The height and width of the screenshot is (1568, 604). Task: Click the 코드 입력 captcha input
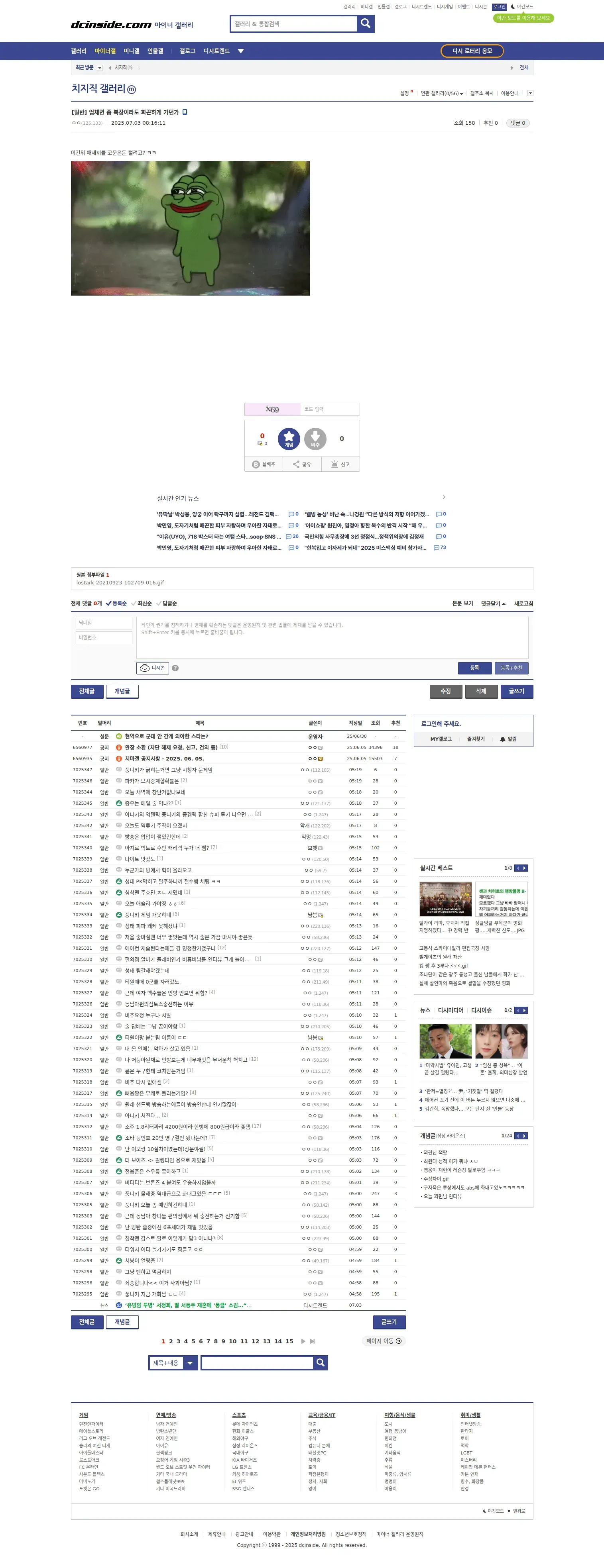tap(329, 409)
